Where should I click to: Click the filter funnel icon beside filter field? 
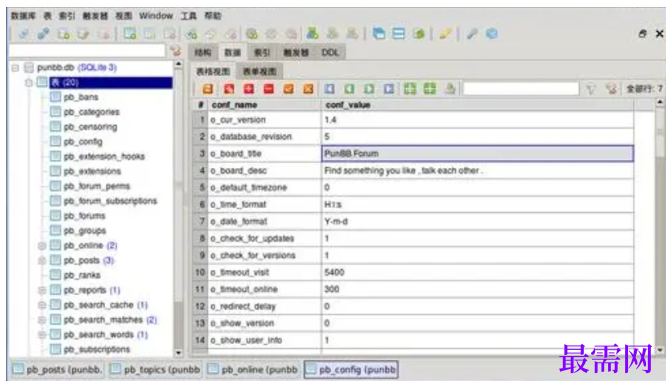(591, 89)
